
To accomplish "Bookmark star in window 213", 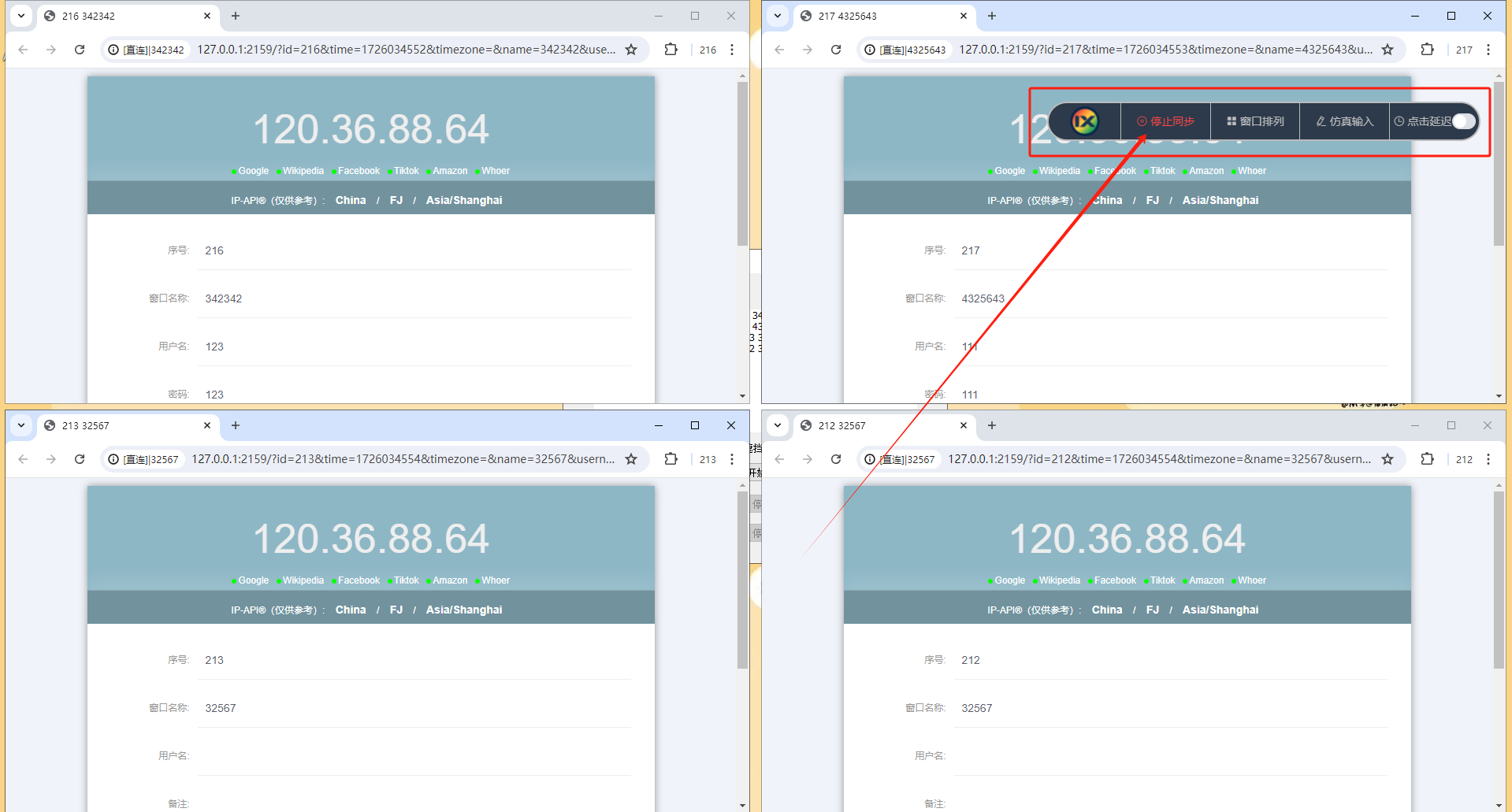I will coord(631,459).
